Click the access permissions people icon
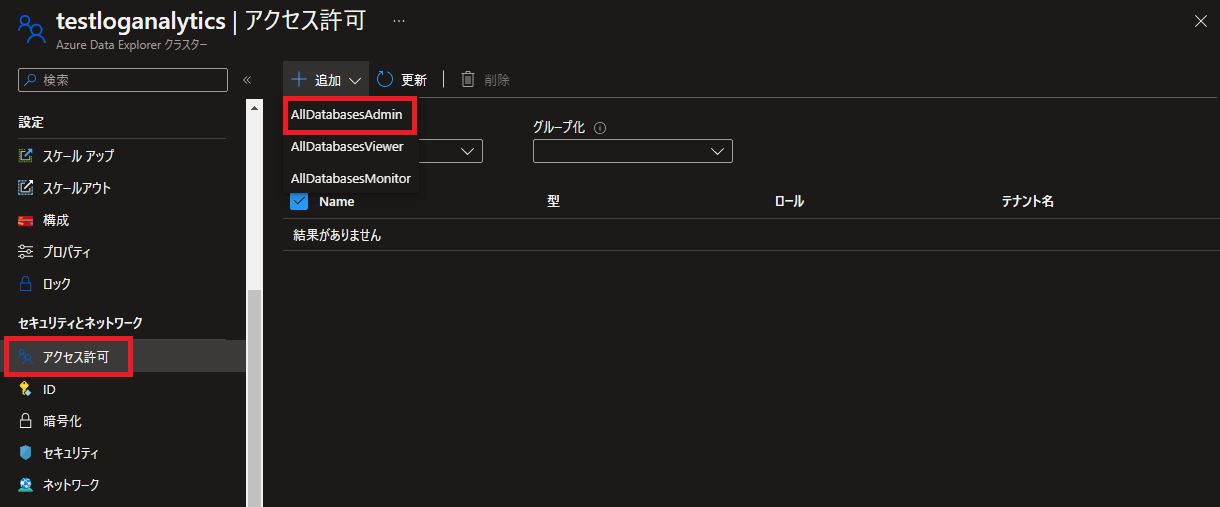Viewport: 1220px width, 507px height. coord(26,357)
